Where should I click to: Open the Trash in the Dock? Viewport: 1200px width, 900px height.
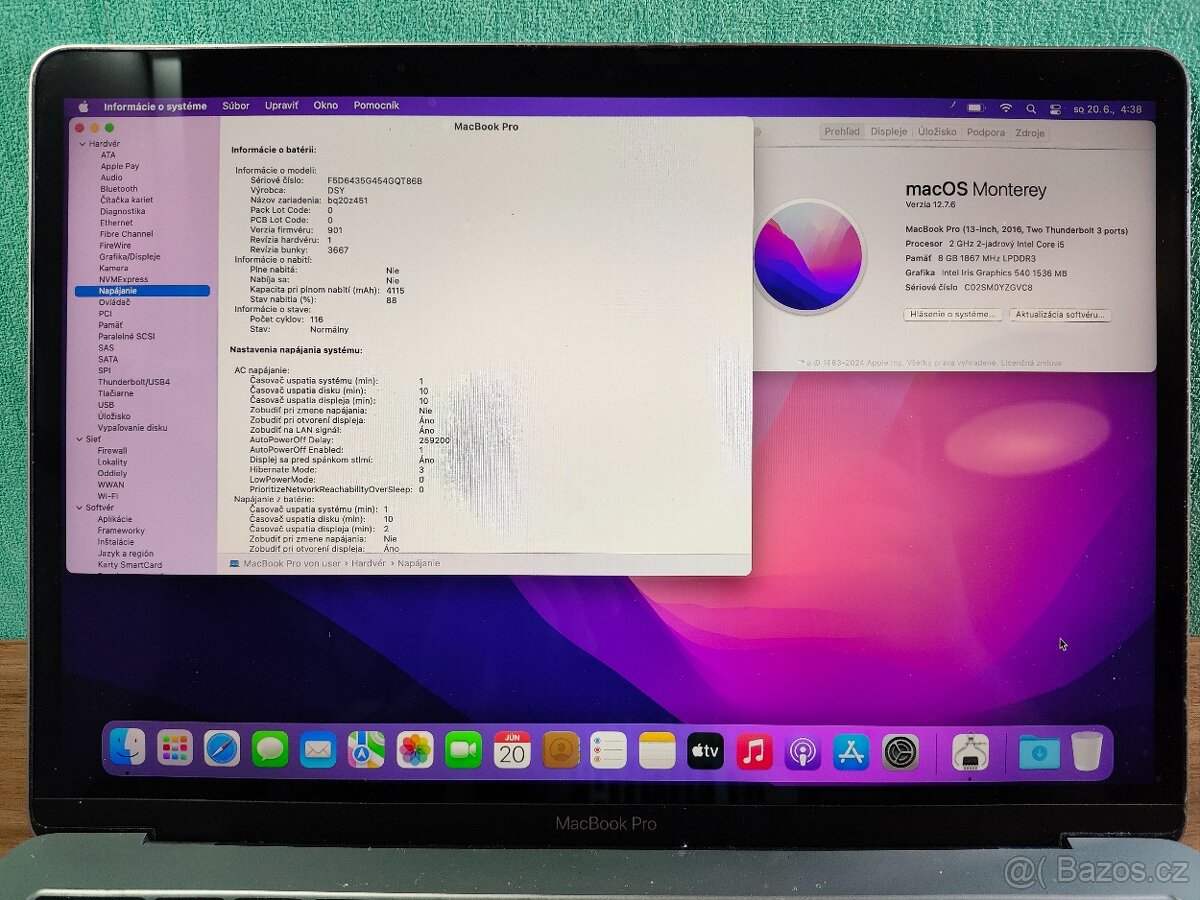[x=1087, y=751]
